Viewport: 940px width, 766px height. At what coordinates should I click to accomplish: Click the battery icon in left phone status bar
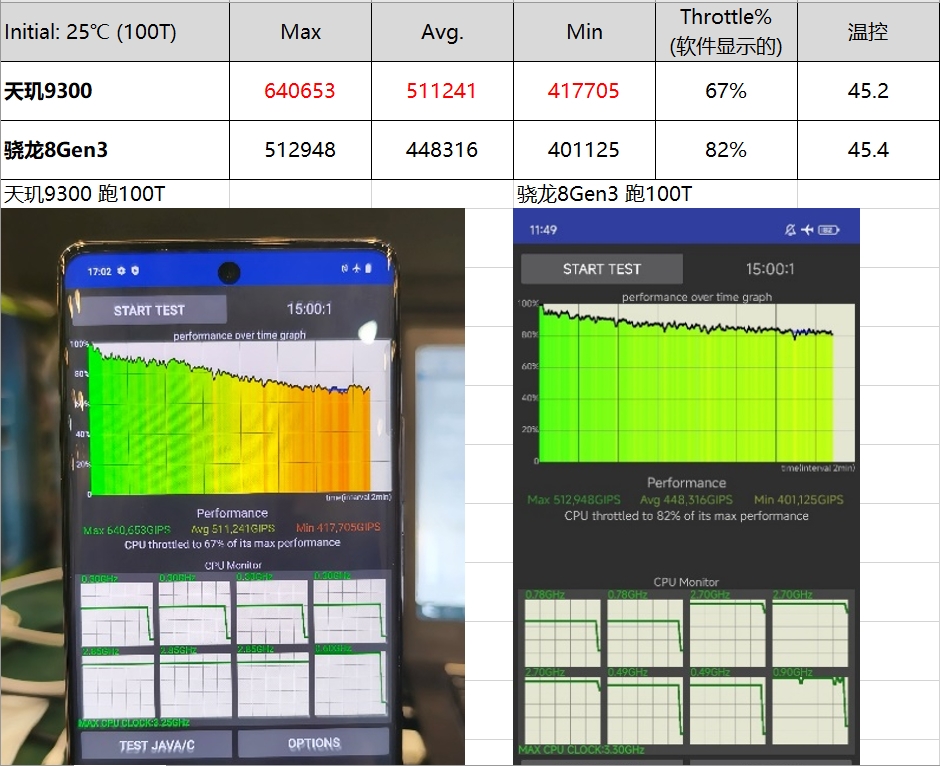click(368, 269)
